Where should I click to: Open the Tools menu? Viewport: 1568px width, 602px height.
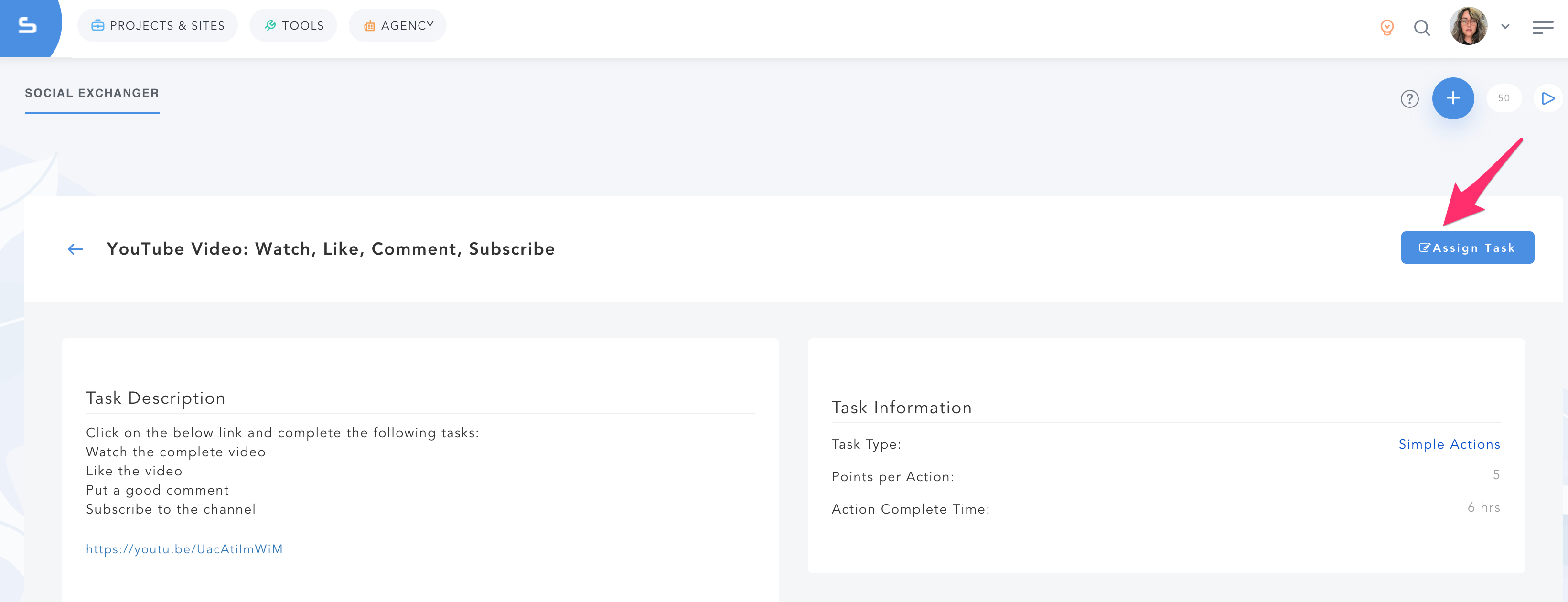293,26
